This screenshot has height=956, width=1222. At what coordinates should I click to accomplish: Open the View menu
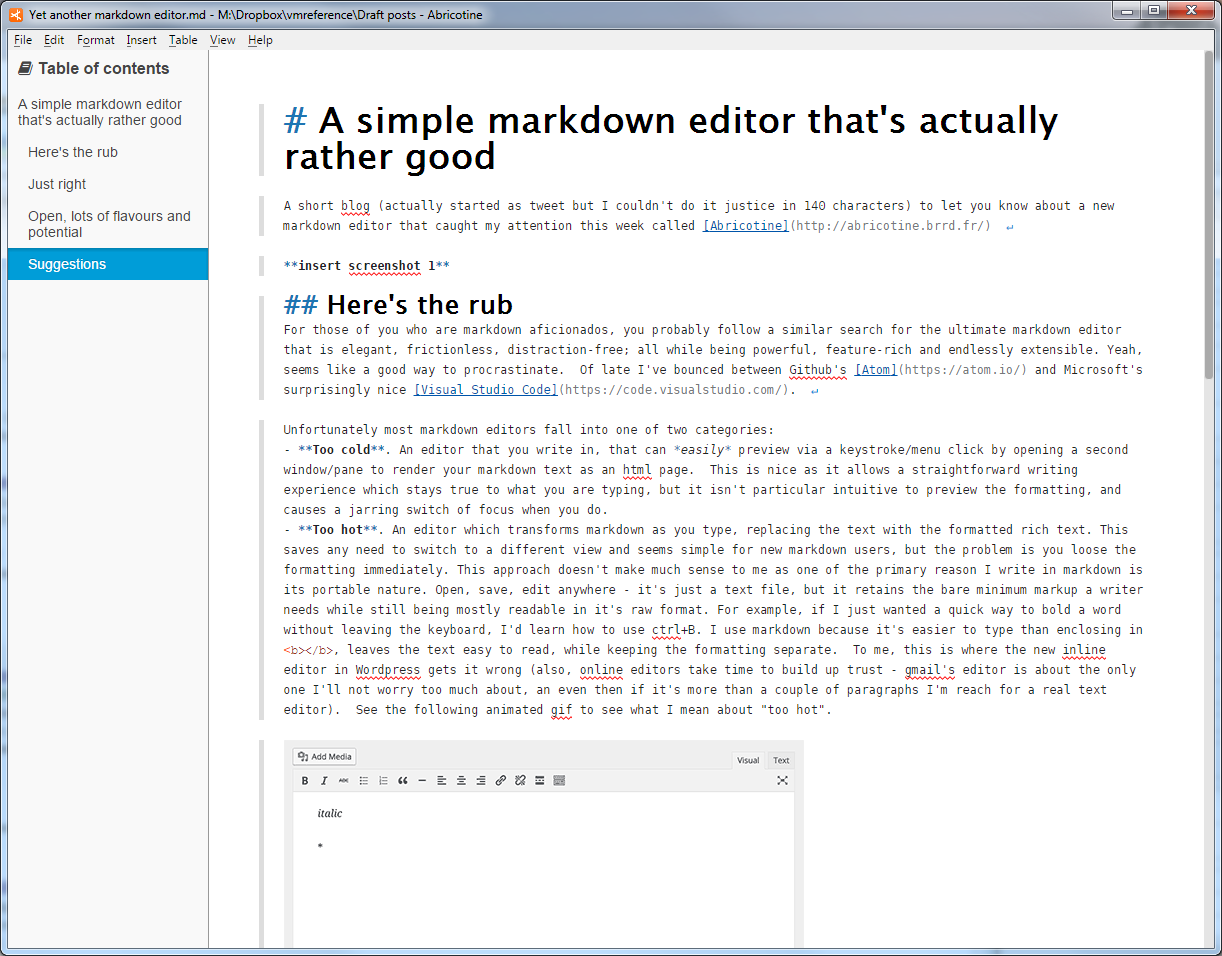coord(222,40)
